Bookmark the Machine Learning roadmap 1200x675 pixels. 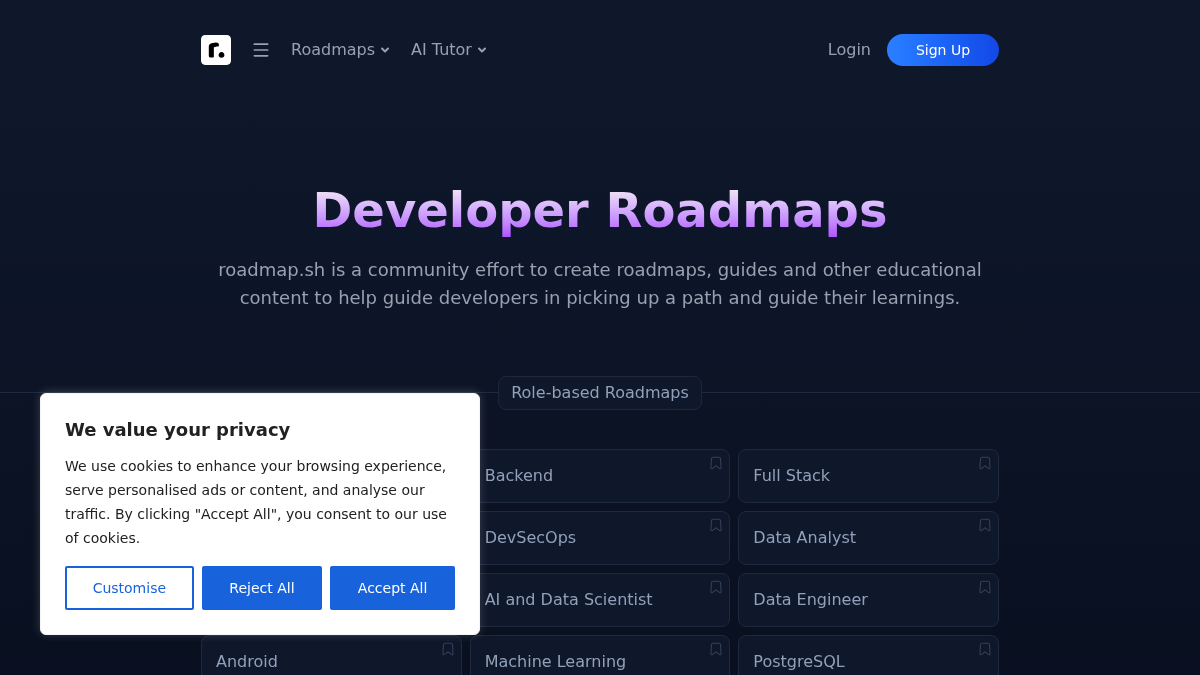point(716,649)
